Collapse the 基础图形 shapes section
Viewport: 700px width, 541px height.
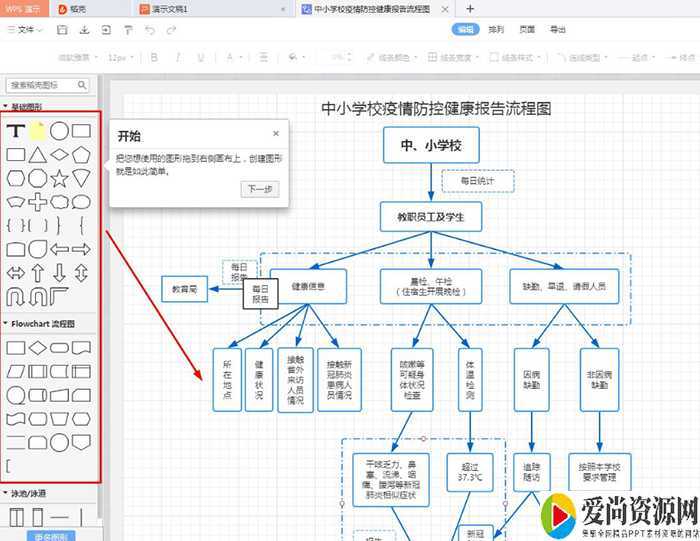[5, 106]
